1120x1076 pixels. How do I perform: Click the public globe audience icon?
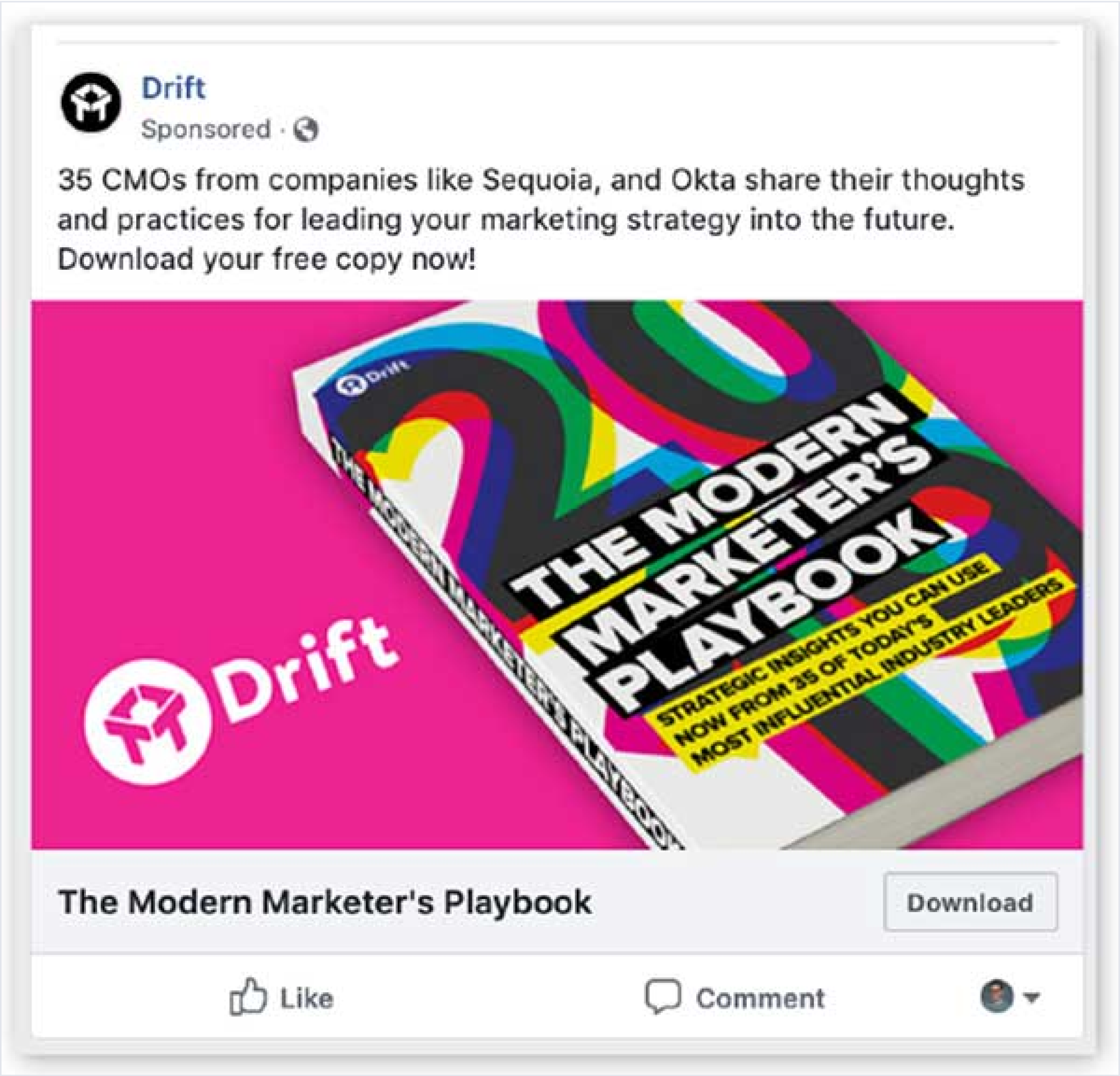pos(306,130)
